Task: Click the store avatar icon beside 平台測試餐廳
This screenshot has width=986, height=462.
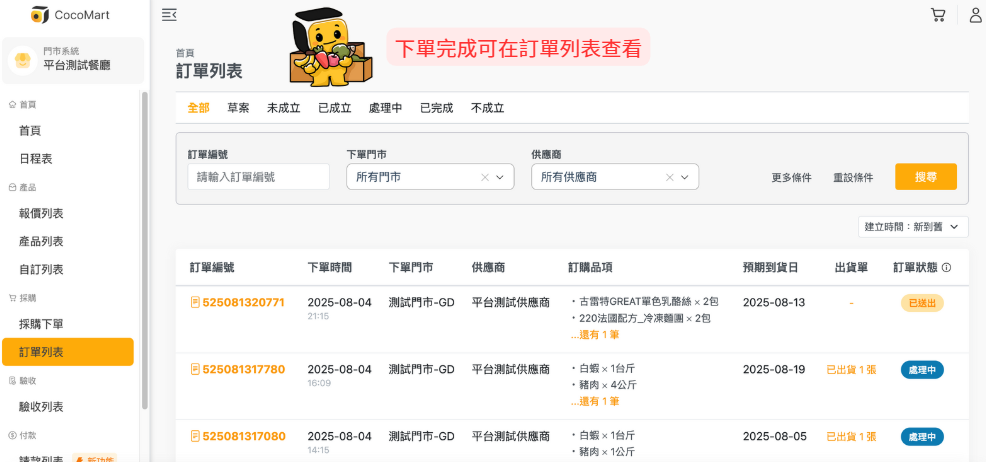Action: [22, 60]
